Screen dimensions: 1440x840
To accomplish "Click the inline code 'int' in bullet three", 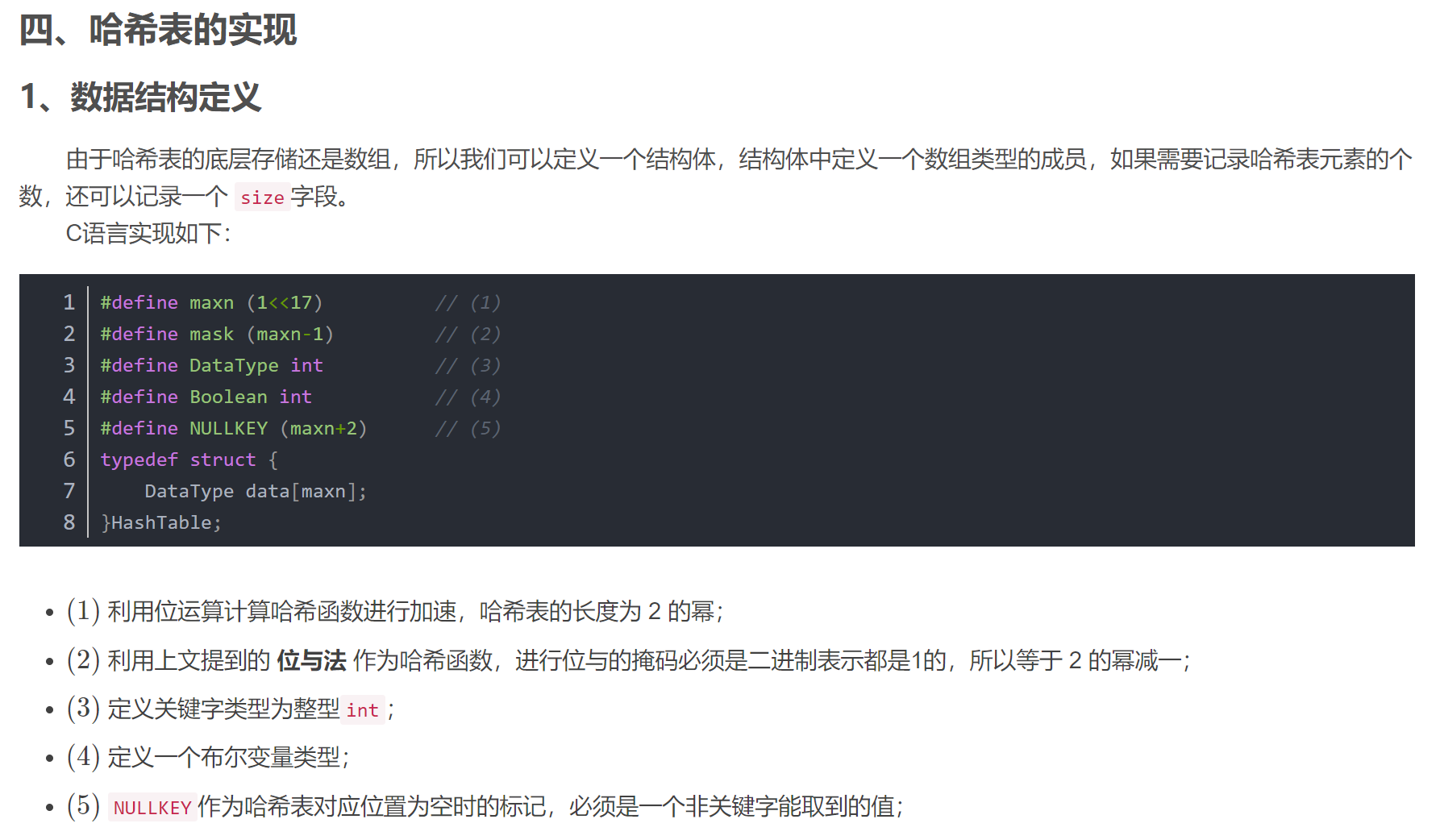I will click(x=362, y=710).
